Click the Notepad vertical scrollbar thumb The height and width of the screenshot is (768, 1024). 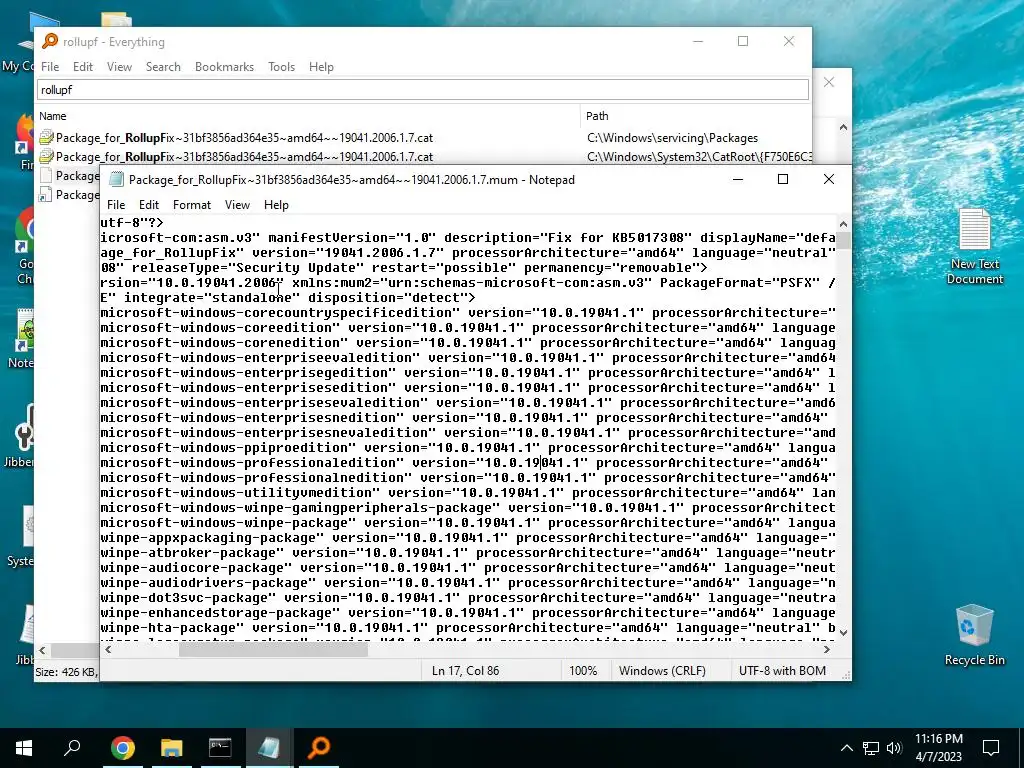tap(843, 241)
